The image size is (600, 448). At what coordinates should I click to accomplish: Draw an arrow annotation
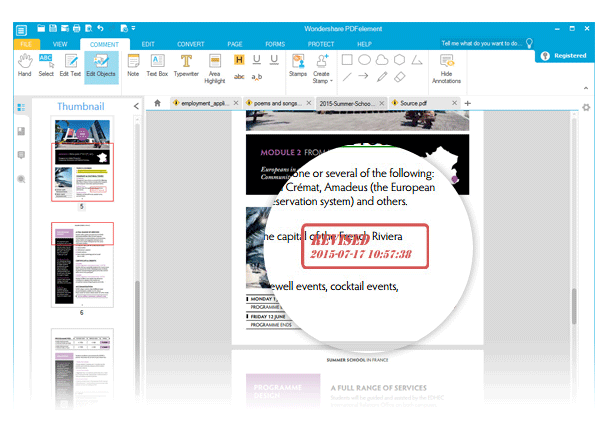(x=364, y=76)
